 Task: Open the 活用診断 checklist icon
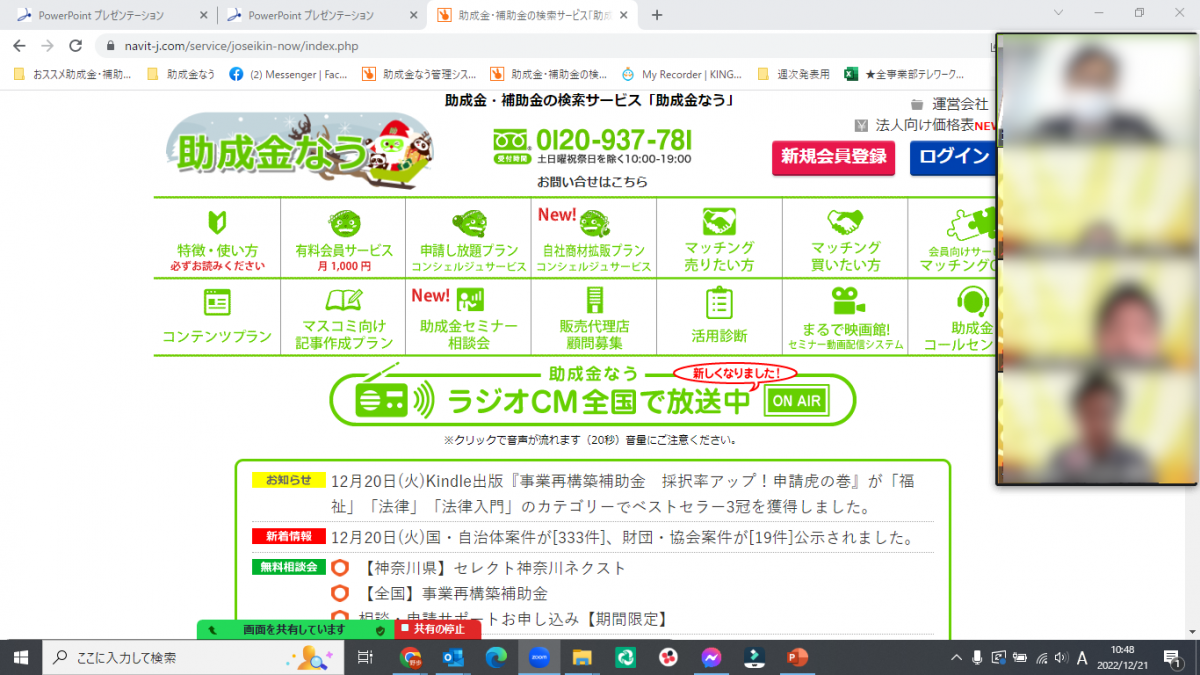click(719, 302)
